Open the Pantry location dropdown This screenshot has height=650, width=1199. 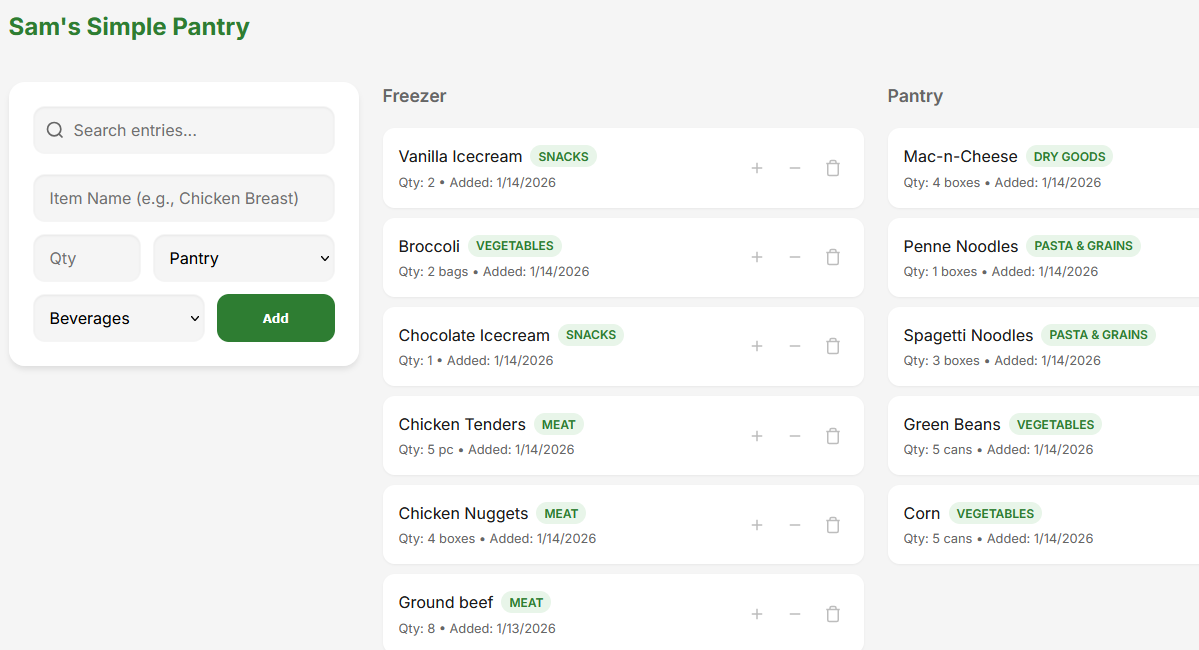[244, 258]
